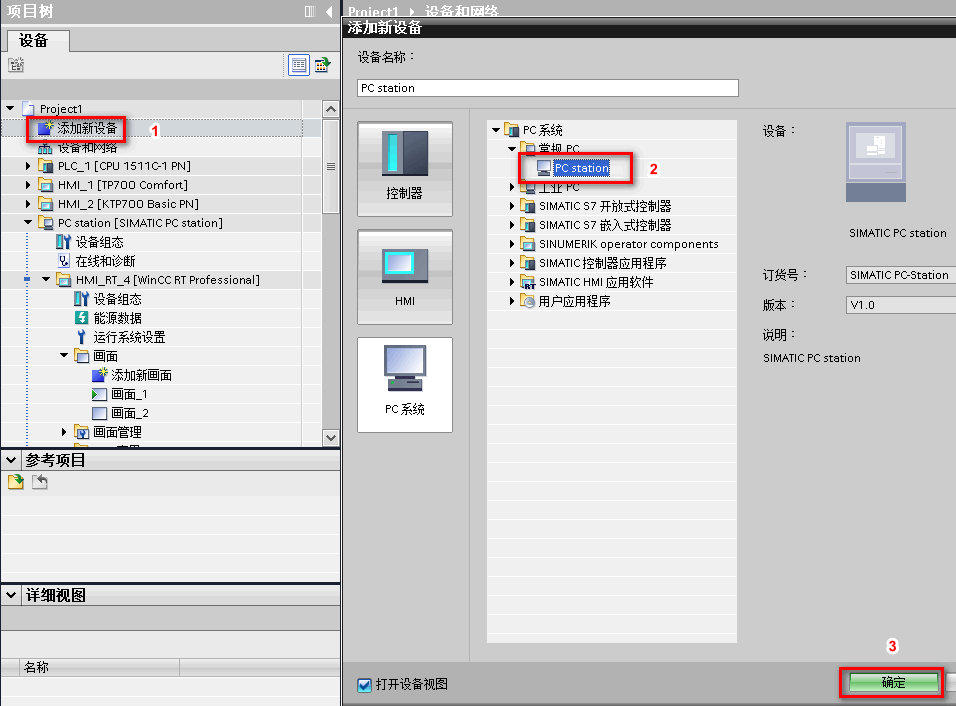
Task: Click the 用户应用程序 folder icon
Action: [527, 301]
